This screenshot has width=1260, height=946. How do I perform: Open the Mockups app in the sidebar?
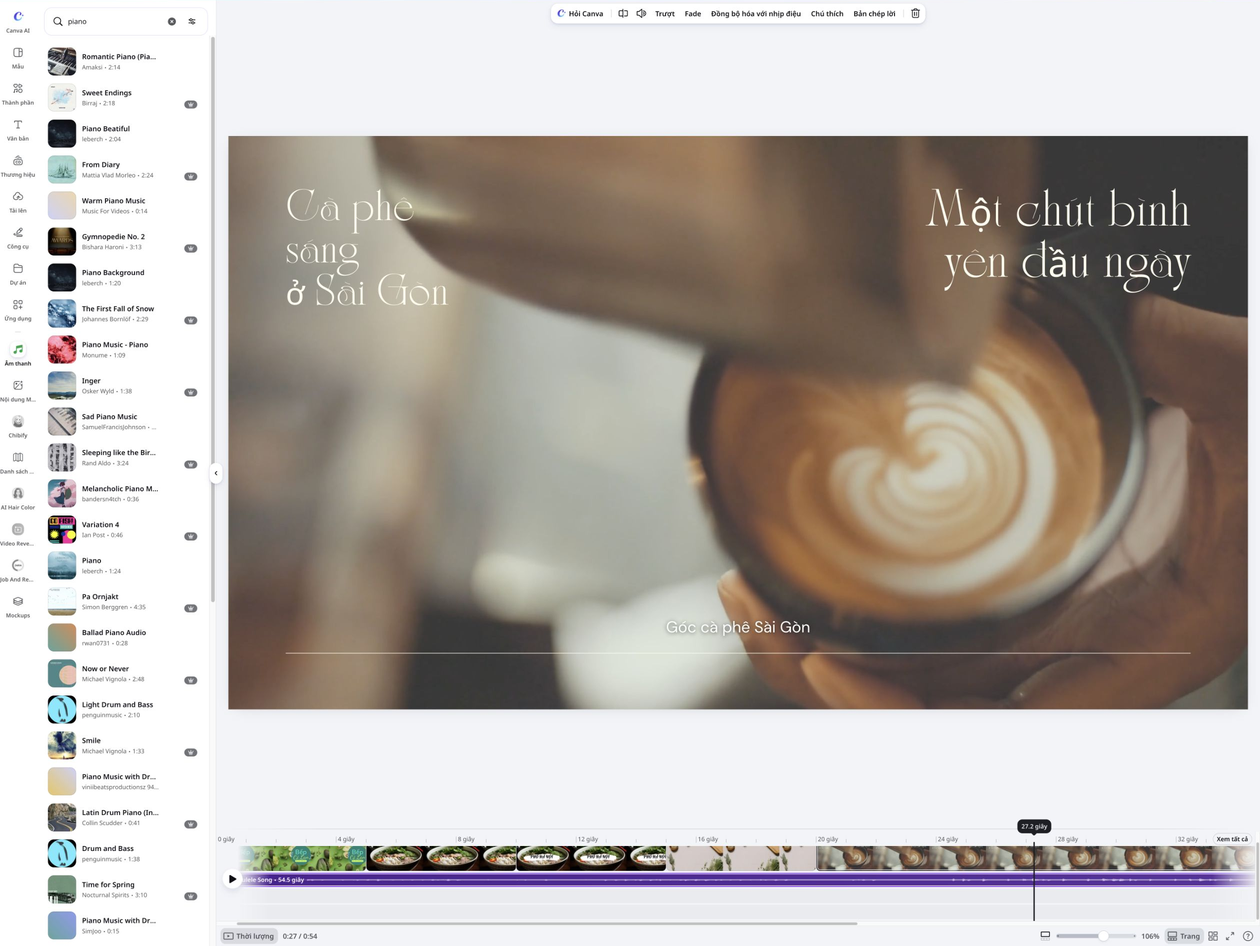pos(18,606)
